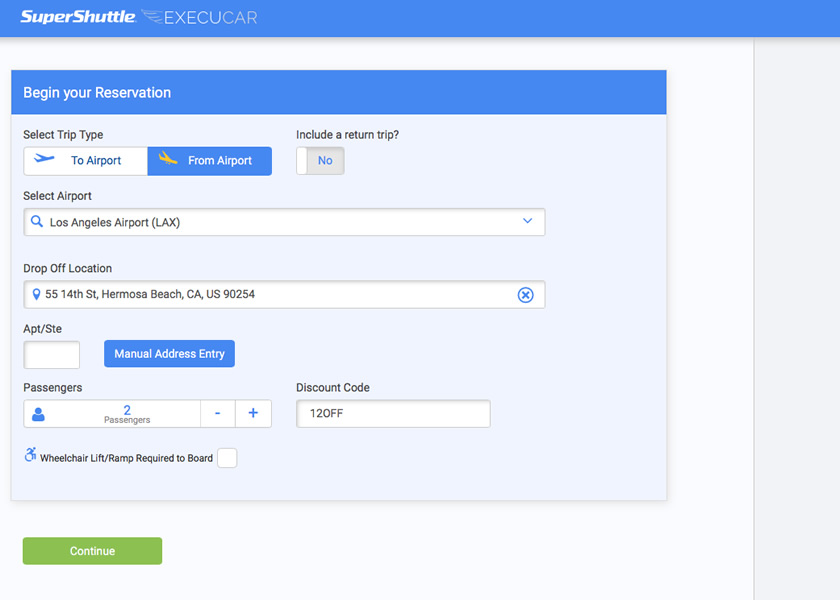Image resolution: width=840 pixels, height=600 pixels.
Task: Click the airport search magnifier icon
Action: pyautogui.click(x=36, y=221)
